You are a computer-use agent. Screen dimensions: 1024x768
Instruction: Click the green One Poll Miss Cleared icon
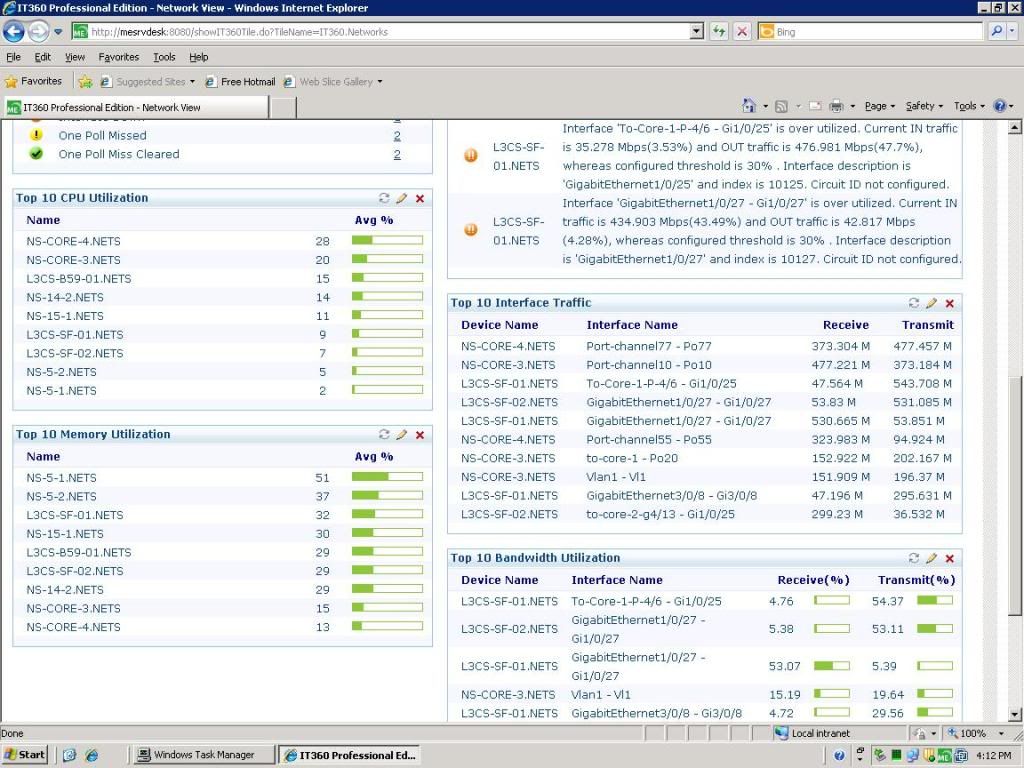click(36, 153)
